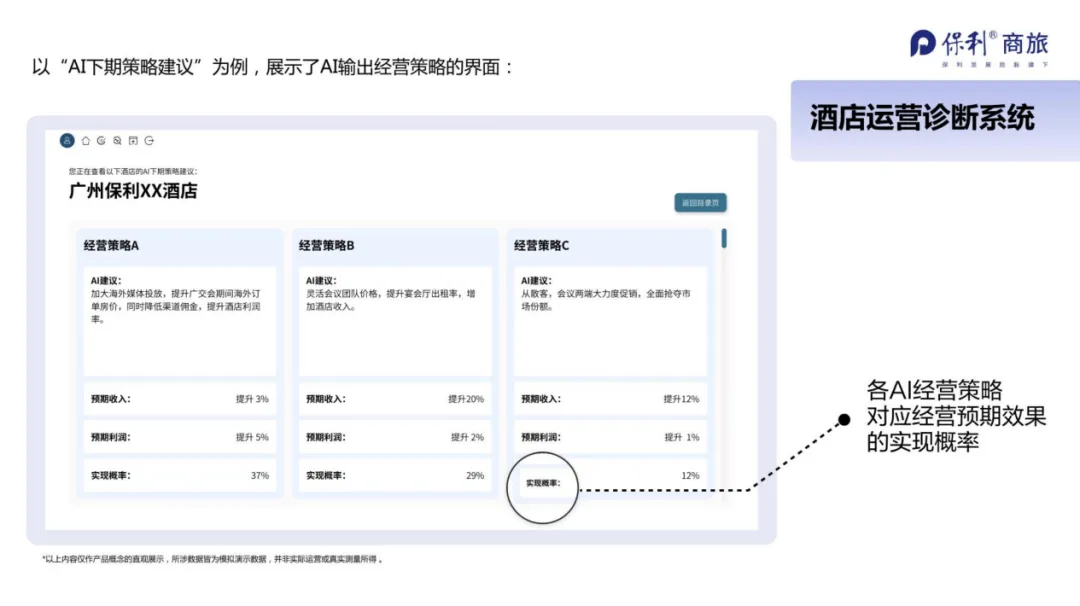Click 实现概率 37% row in strategy A
Image resolution: width=1080 pixels, height=606 pixels.
click(x=180, y=476)
